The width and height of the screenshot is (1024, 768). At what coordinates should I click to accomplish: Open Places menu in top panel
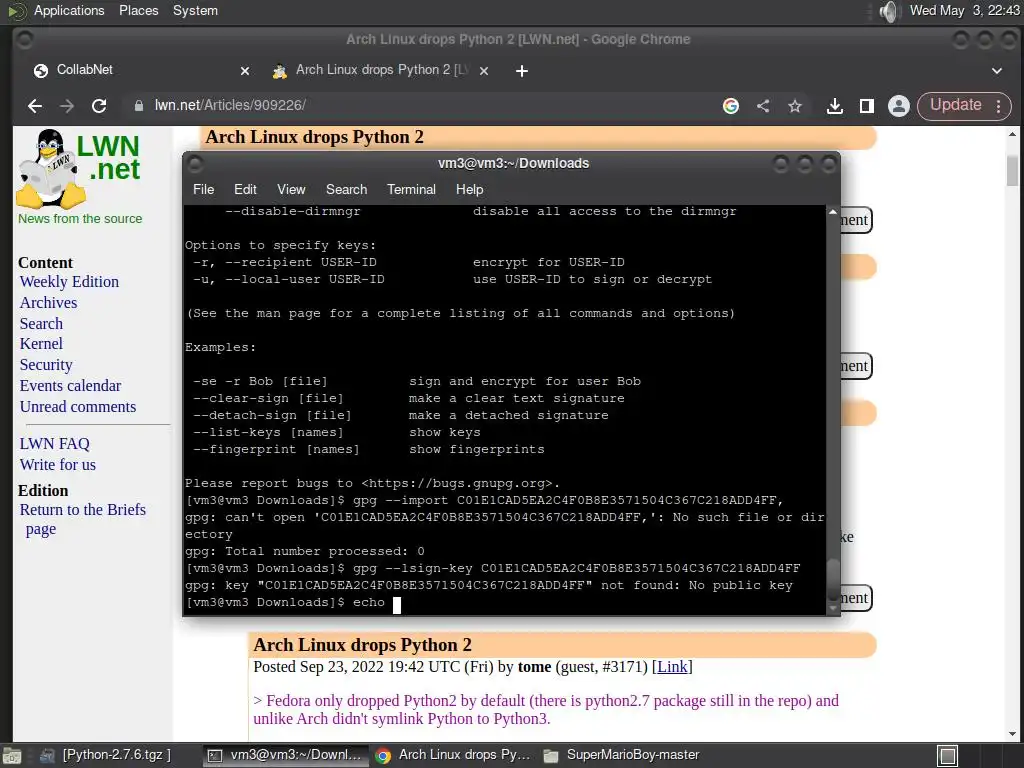tap(138, 10)
